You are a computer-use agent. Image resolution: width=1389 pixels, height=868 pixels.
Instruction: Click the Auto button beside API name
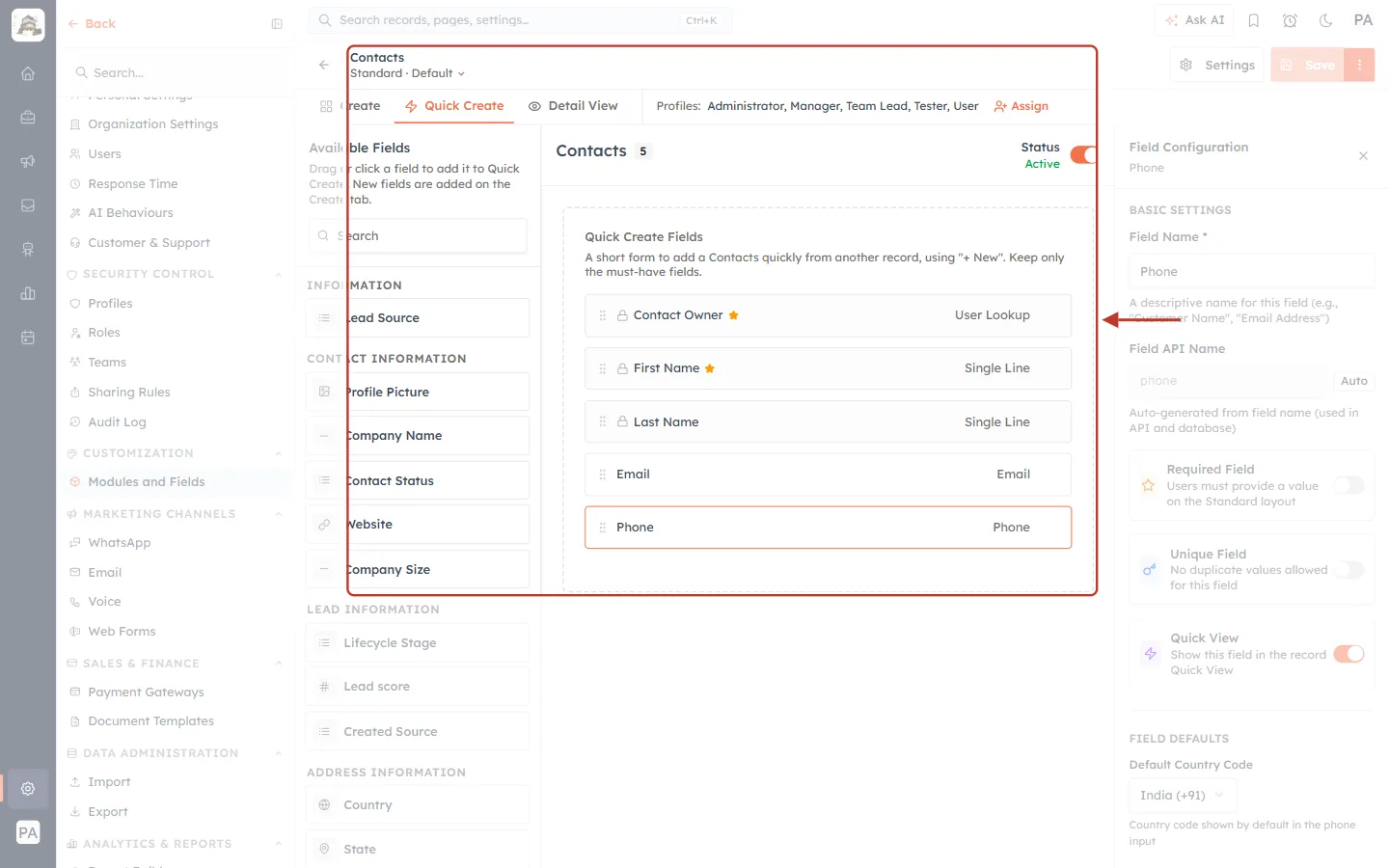tap(1353, 381)
